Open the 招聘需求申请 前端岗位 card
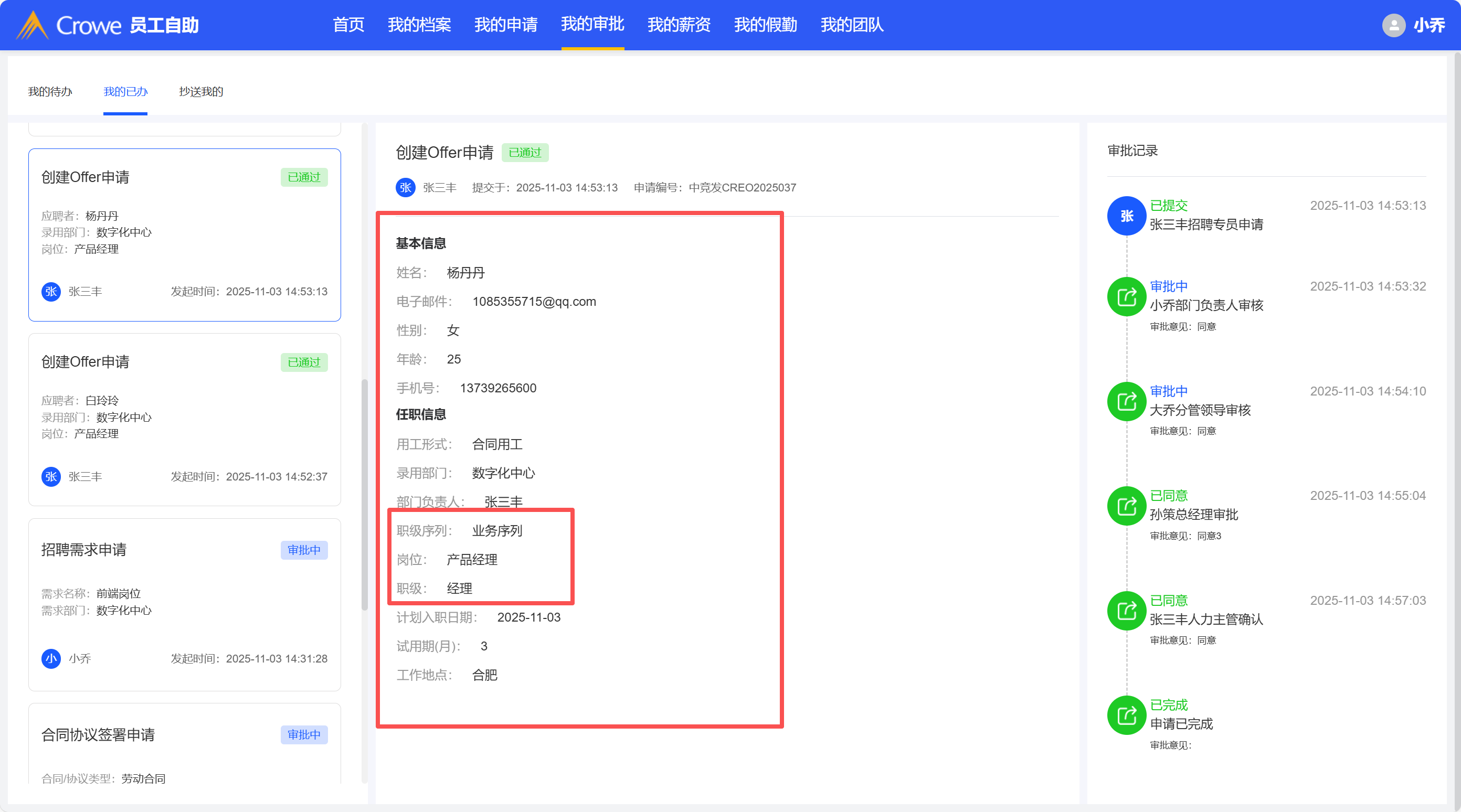The height and width of the screenshot is (812, 1461). coord(184,604)
